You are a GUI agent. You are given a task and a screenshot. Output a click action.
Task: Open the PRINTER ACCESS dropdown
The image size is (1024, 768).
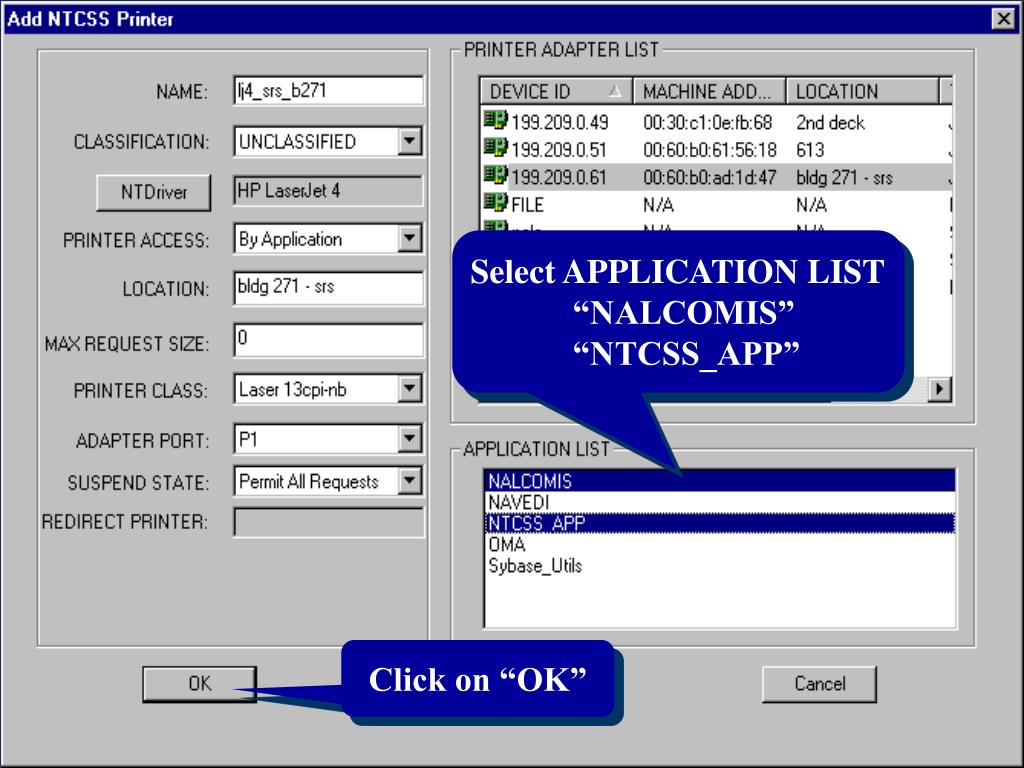tap(409, 238)
